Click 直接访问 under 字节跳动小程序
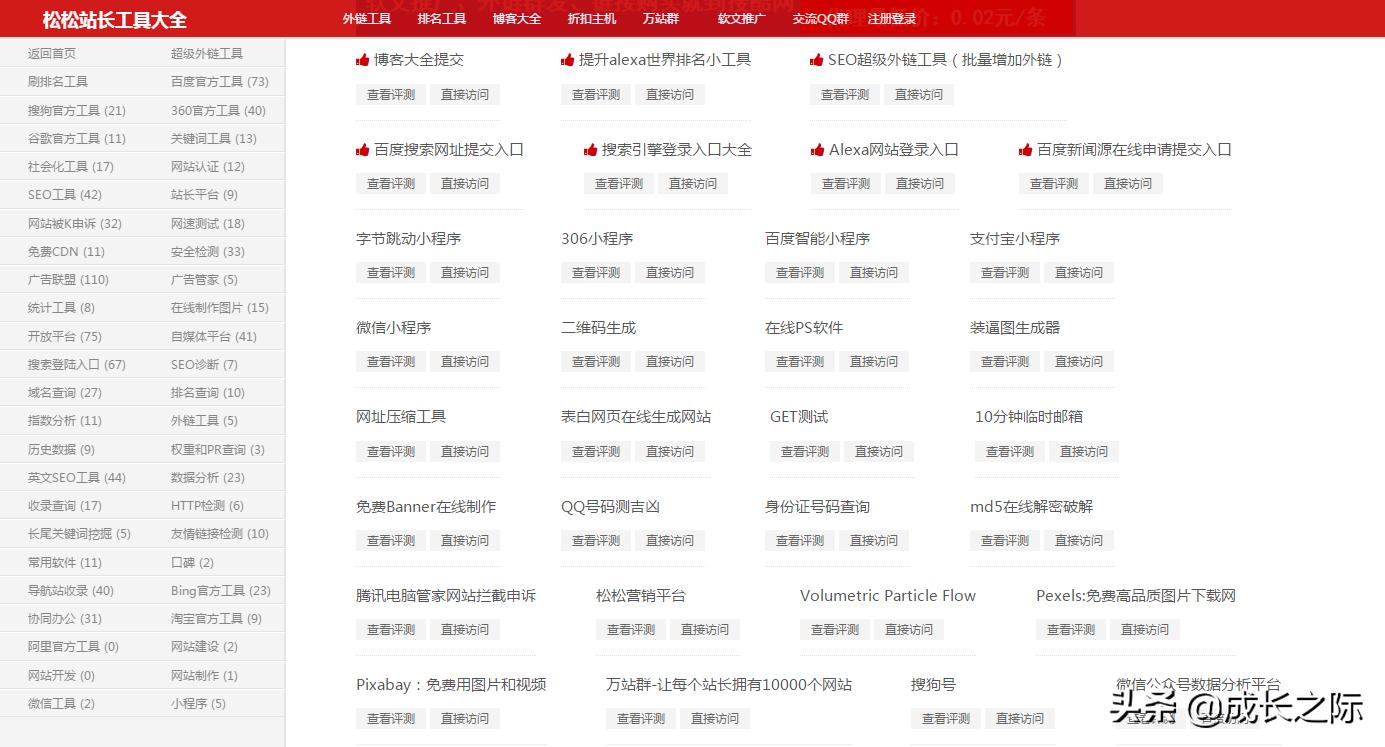 [465, 272]
